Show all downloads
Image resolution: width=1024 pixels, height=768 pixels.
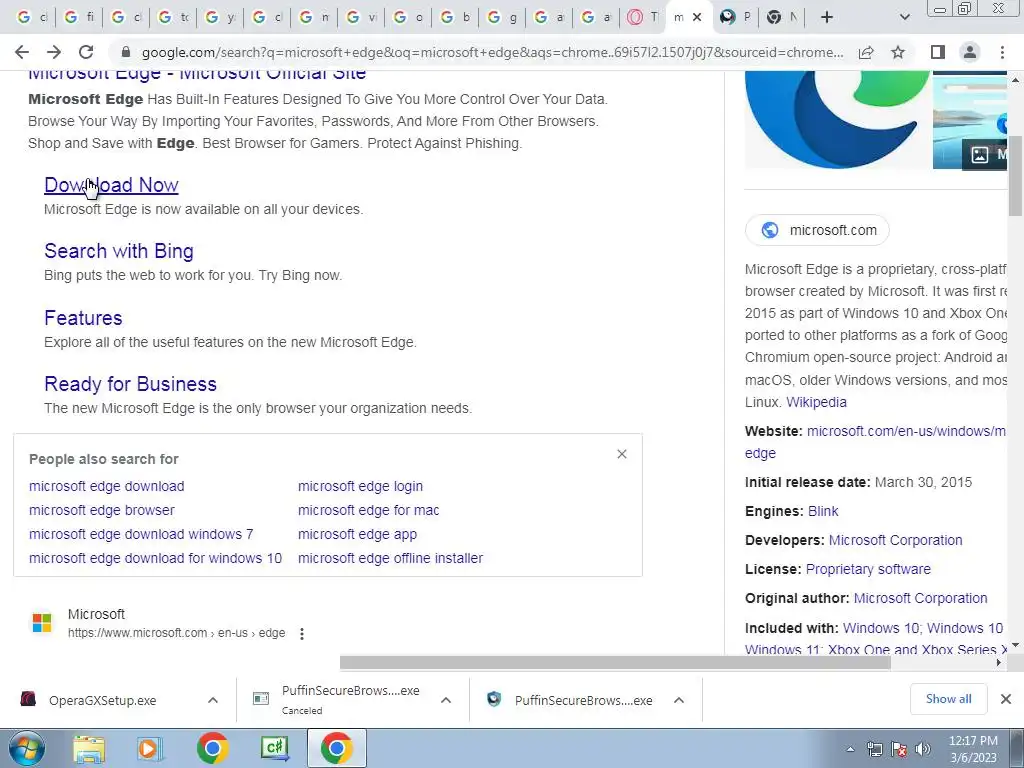(948, 699)
